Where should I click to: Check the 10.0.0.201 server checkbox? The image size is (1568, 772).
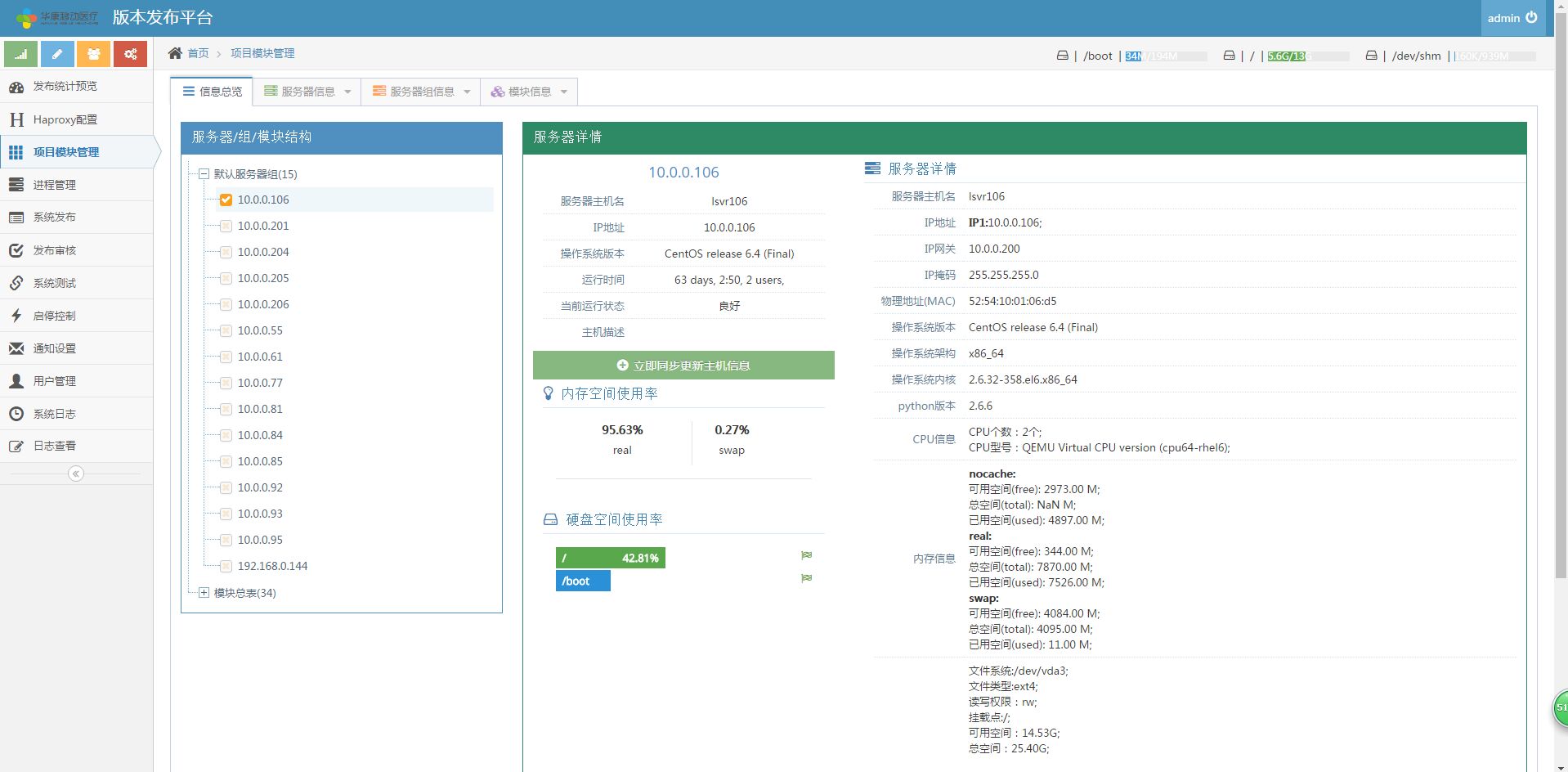226,226
